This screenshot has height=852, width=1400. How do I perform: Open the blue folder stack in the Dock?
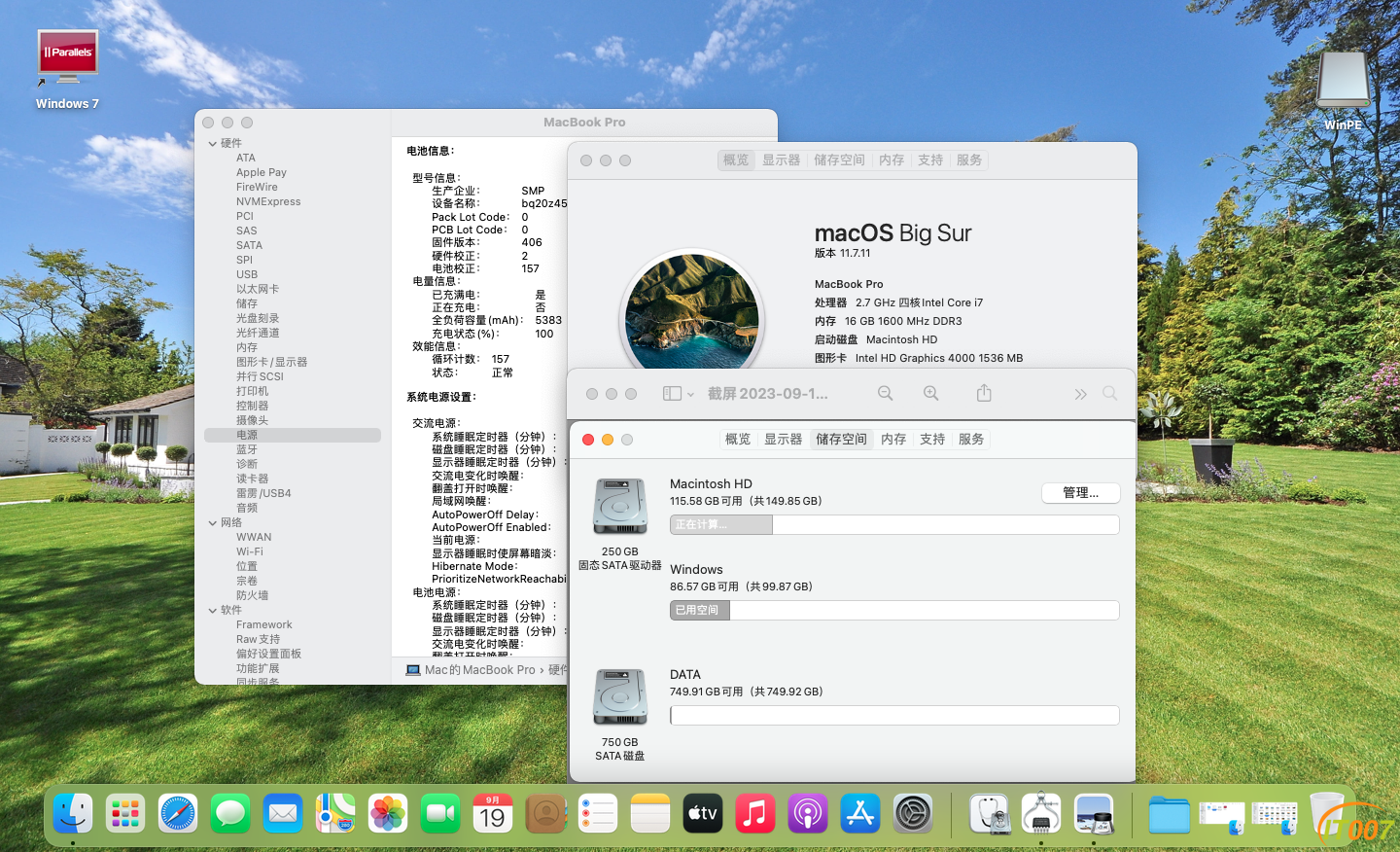pos(1169,813)
